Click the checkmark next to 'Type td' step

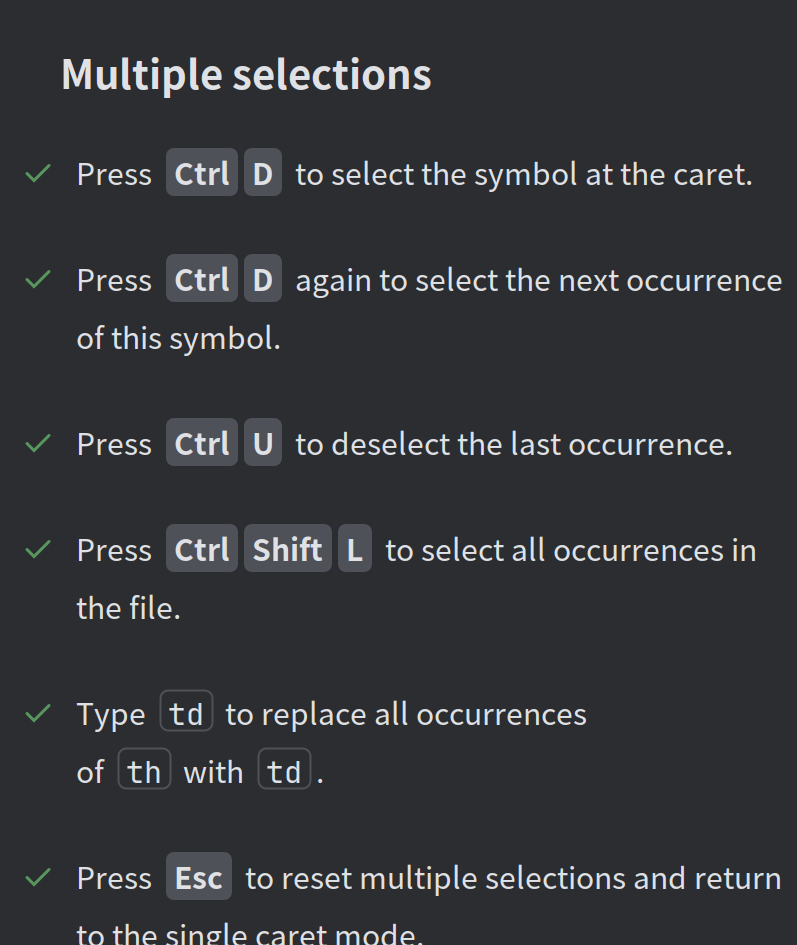[38, 714]
